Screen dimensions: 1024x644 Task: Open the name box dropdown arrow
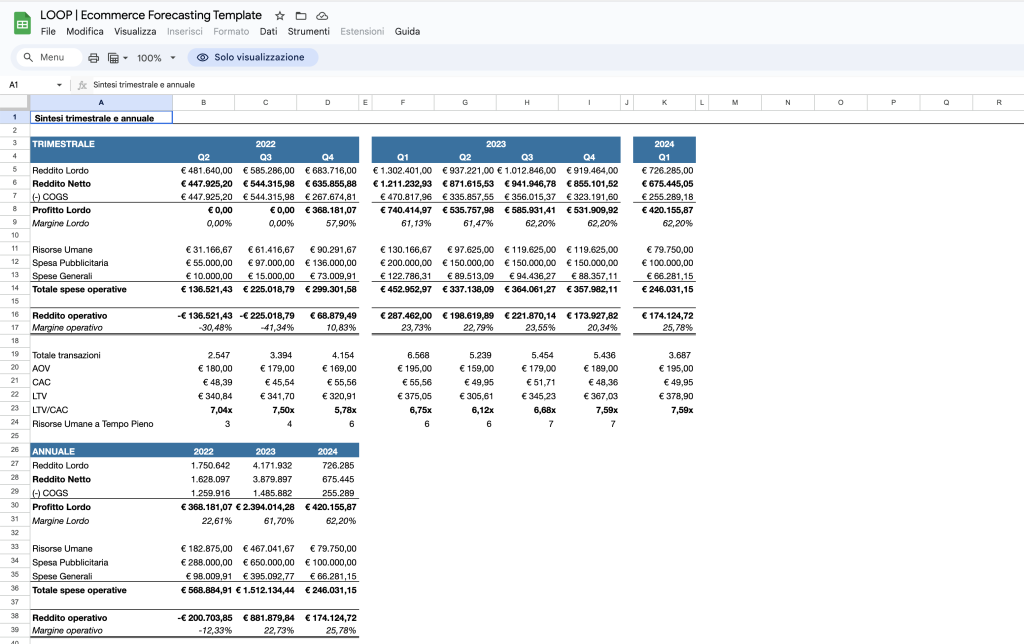pyautogui.click(x=59, y=85)
